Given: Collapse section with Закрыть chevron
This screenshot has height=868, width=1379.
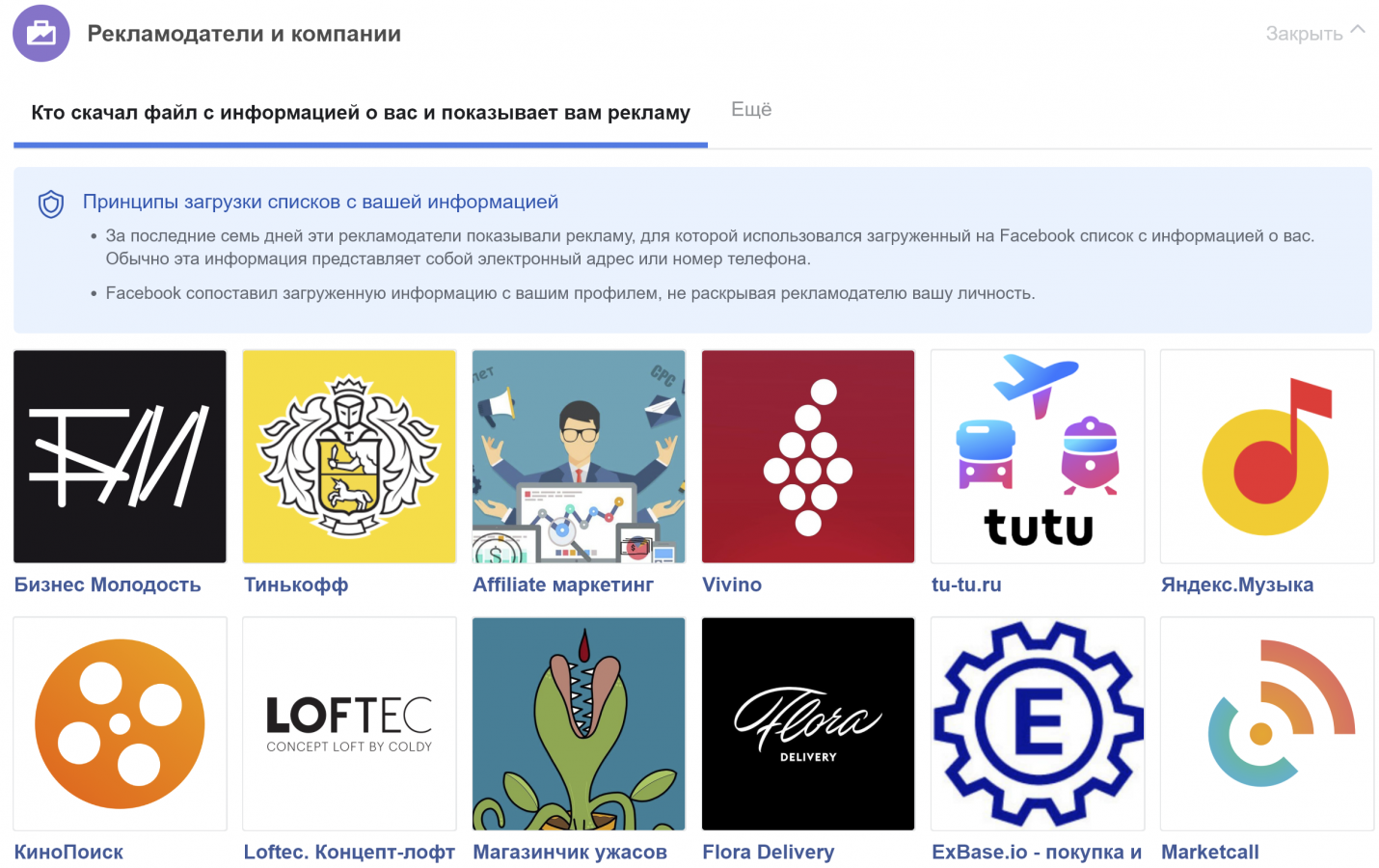Looking at the screenshot, I should pos(1315,33).
